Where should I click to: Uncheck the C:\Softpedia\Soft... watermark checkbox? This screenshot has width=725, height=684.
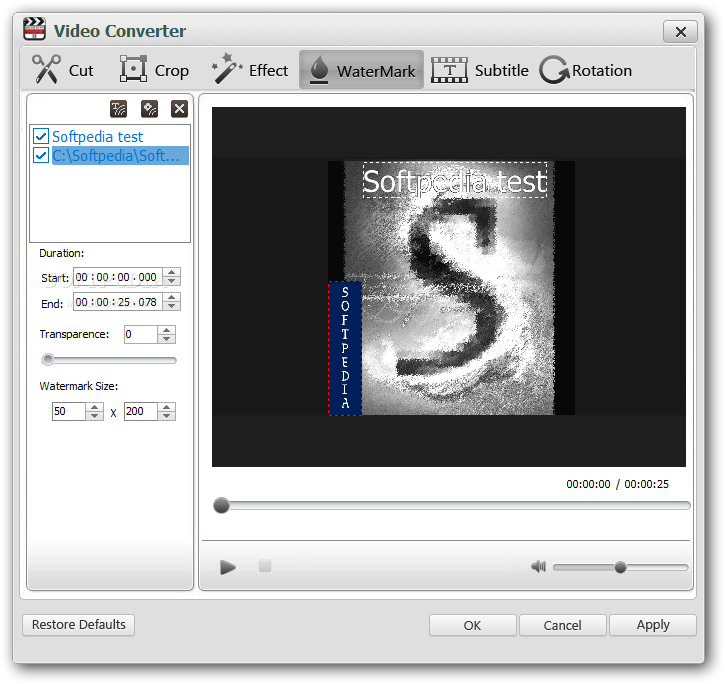pos(41,155)
